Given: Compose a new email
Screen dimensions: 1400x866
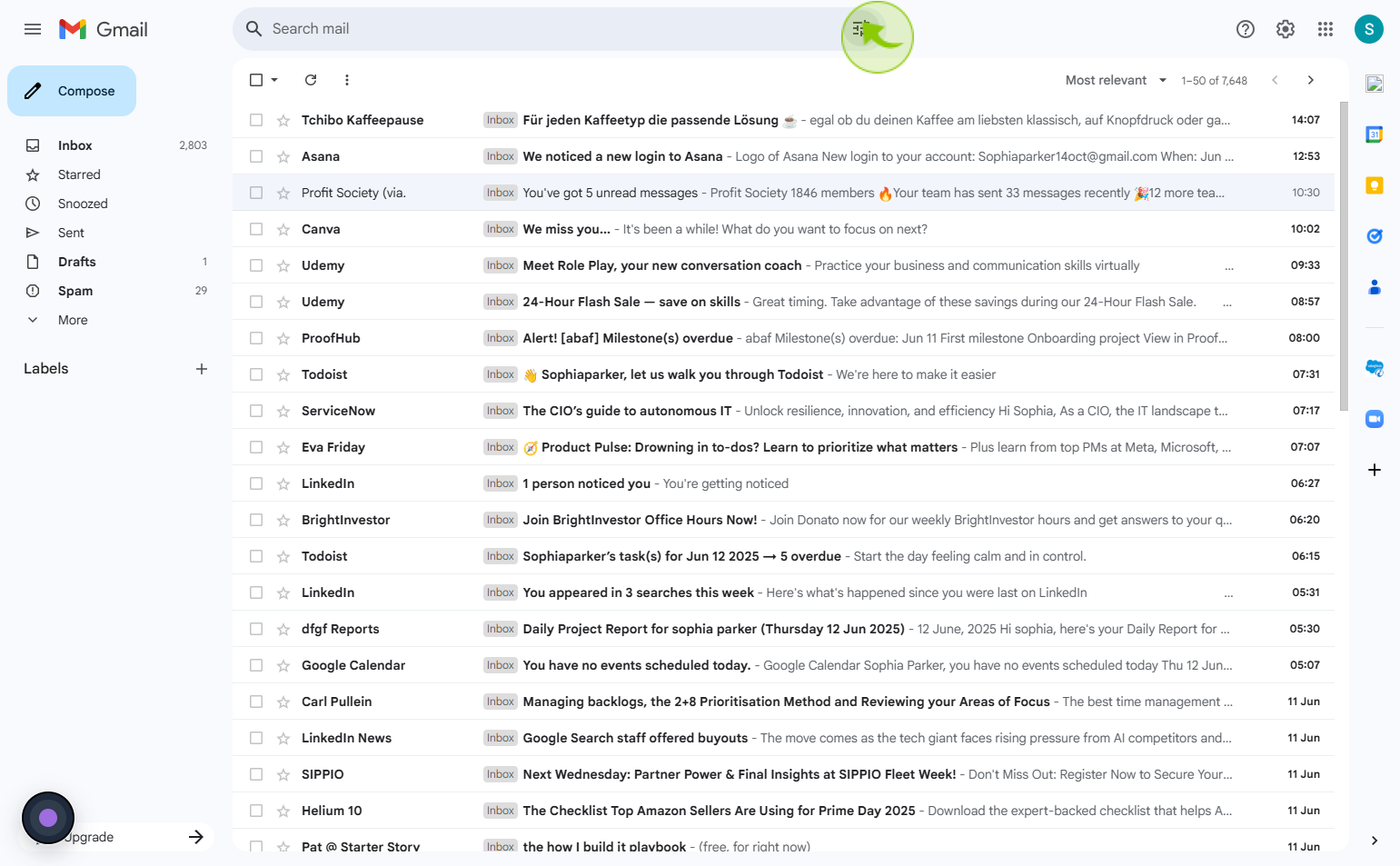Looking at the screenshot, I should [72, 91].
